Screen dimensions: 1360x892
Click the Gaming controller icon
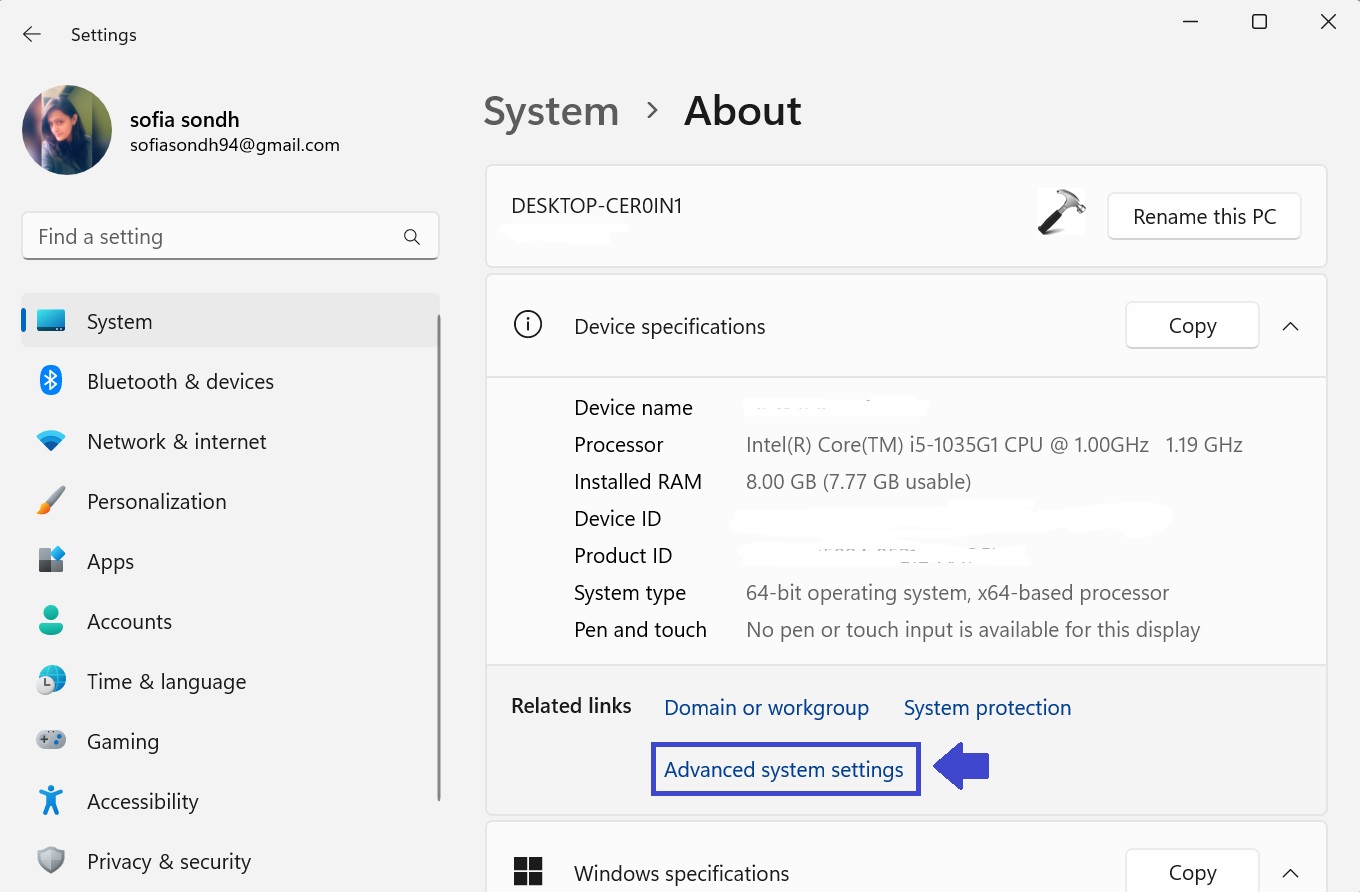tap(51, 741)
